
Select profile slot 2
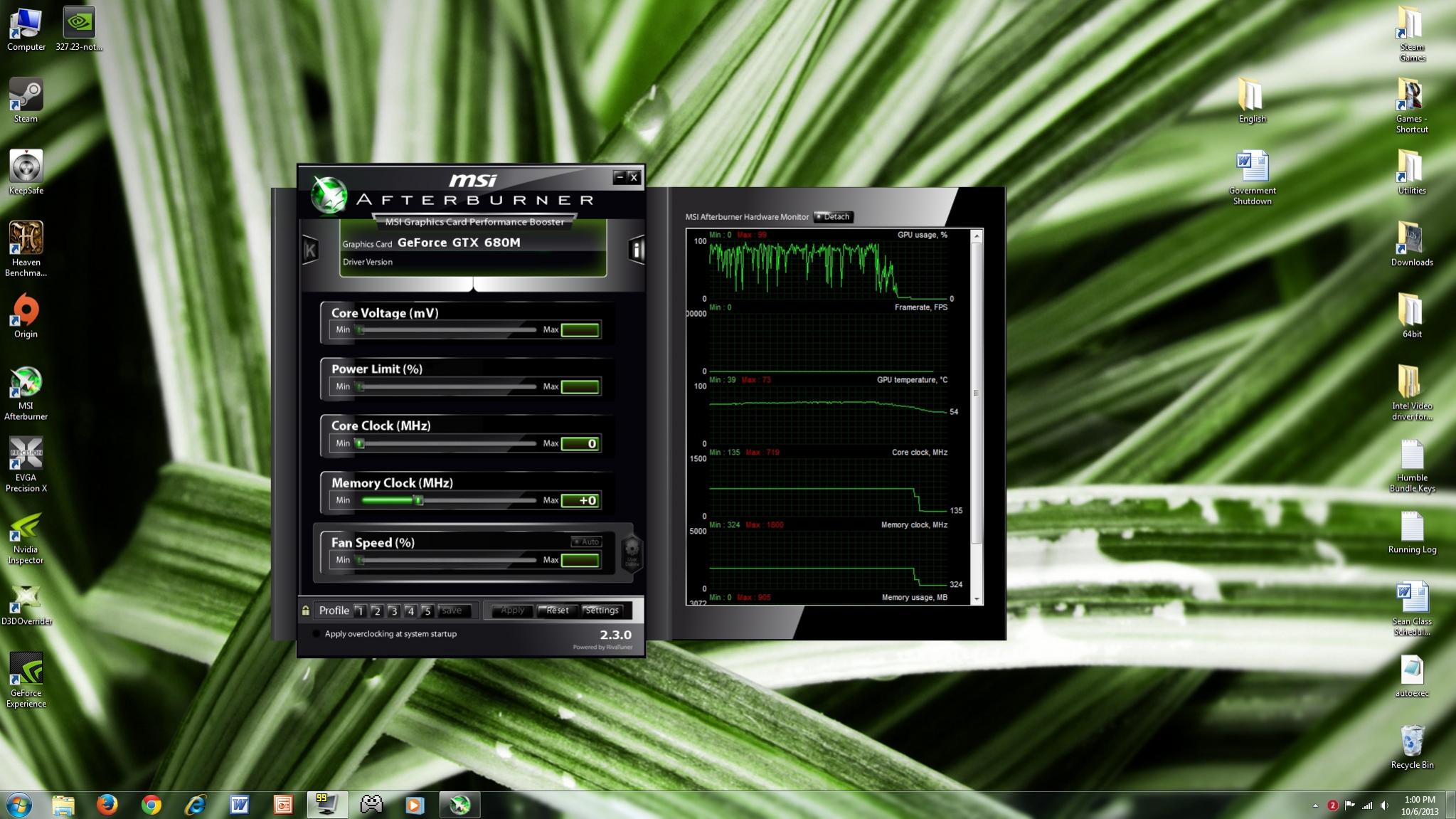click(x=377, y=611)
